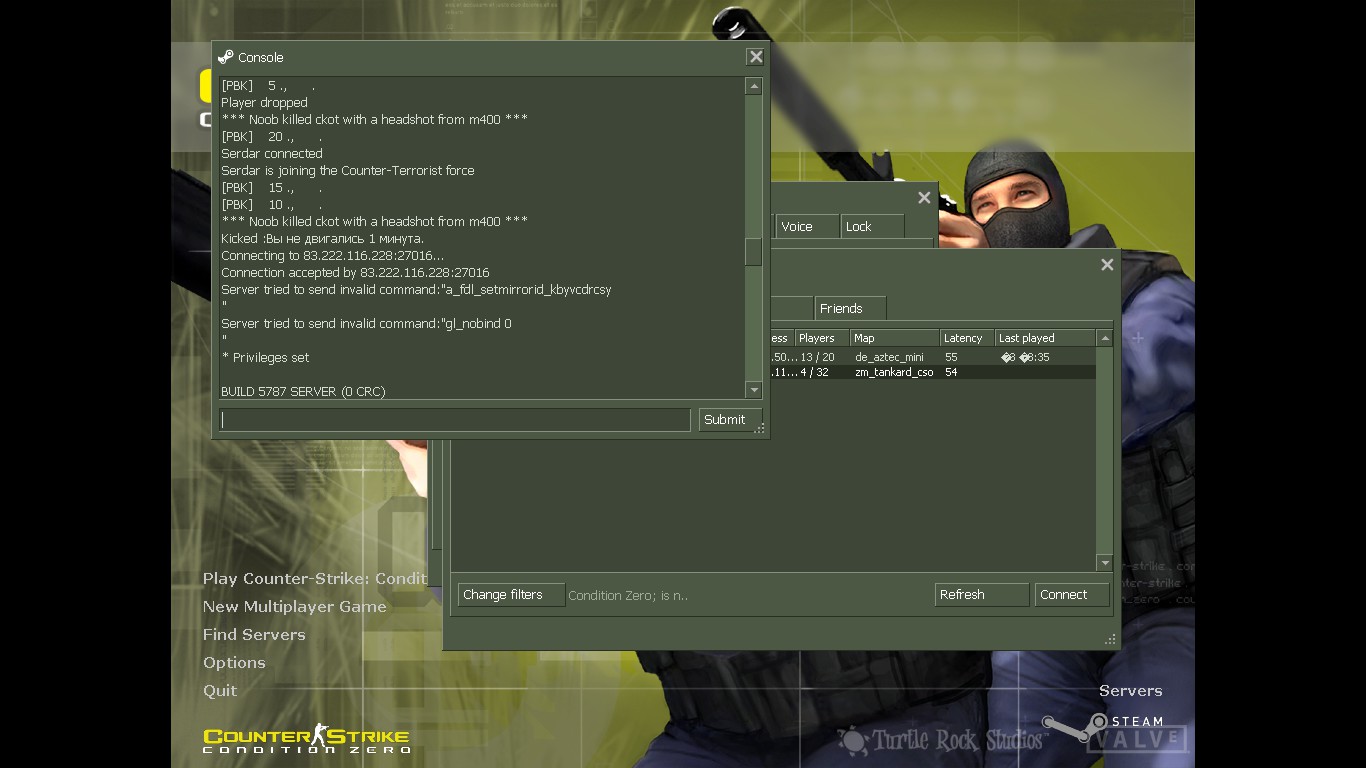The image size is (1366, 768).
Task: Click server list scroll down arrow
Action: coord(1104,563)
